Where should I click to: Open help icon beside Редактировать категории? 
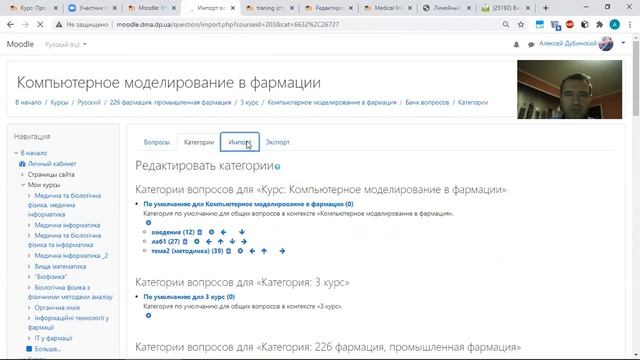coord(278,167)
